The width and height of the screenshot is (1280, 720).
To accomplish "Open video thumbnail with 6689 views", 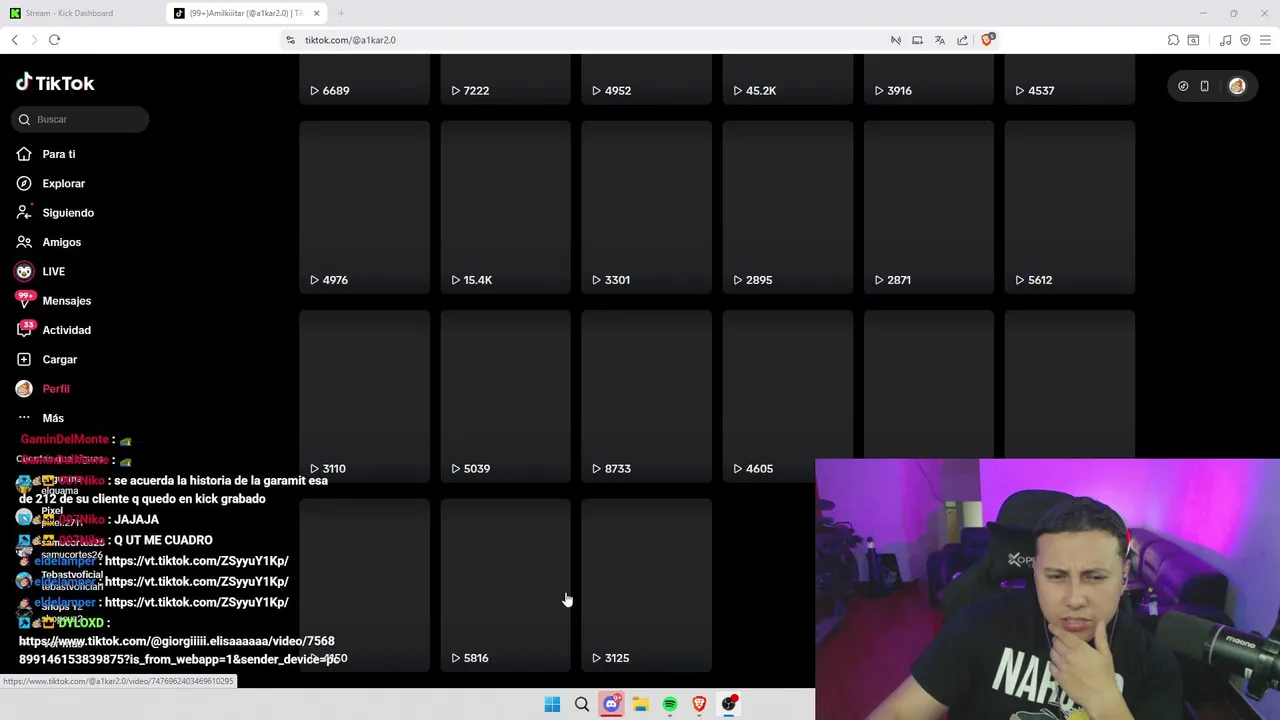I will [x=364, y=79].
